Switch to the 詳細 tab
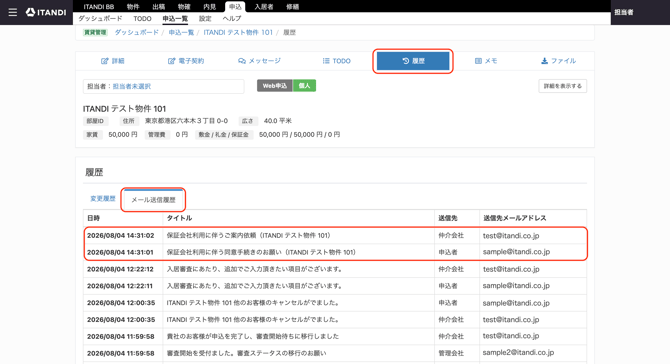This screenshot has height=364, width=670. coord(113,61)
